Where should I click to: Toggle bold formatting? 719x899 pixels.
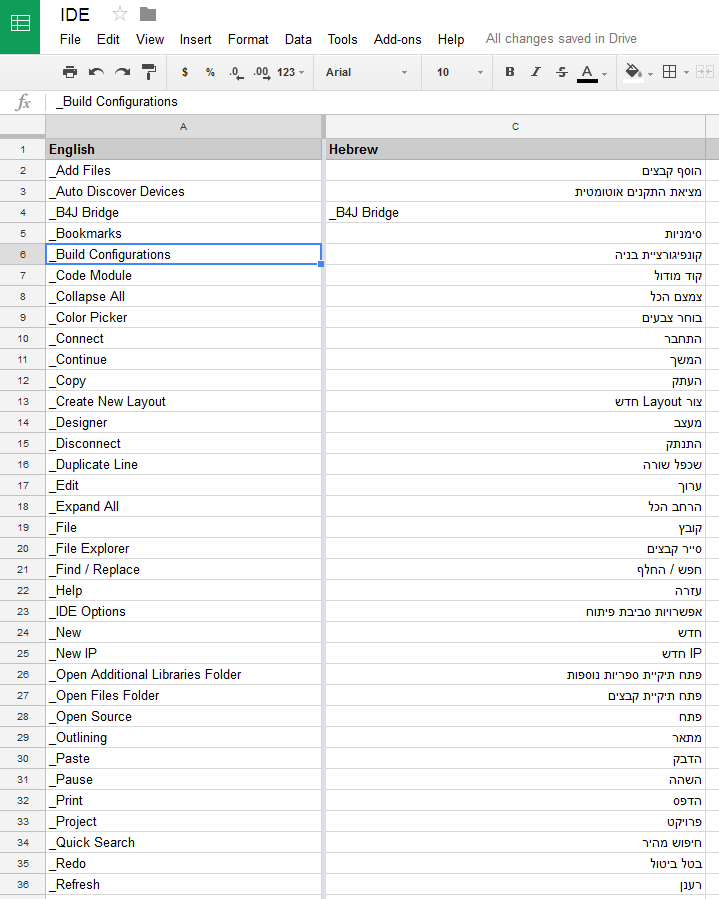[x=510, y=72]
